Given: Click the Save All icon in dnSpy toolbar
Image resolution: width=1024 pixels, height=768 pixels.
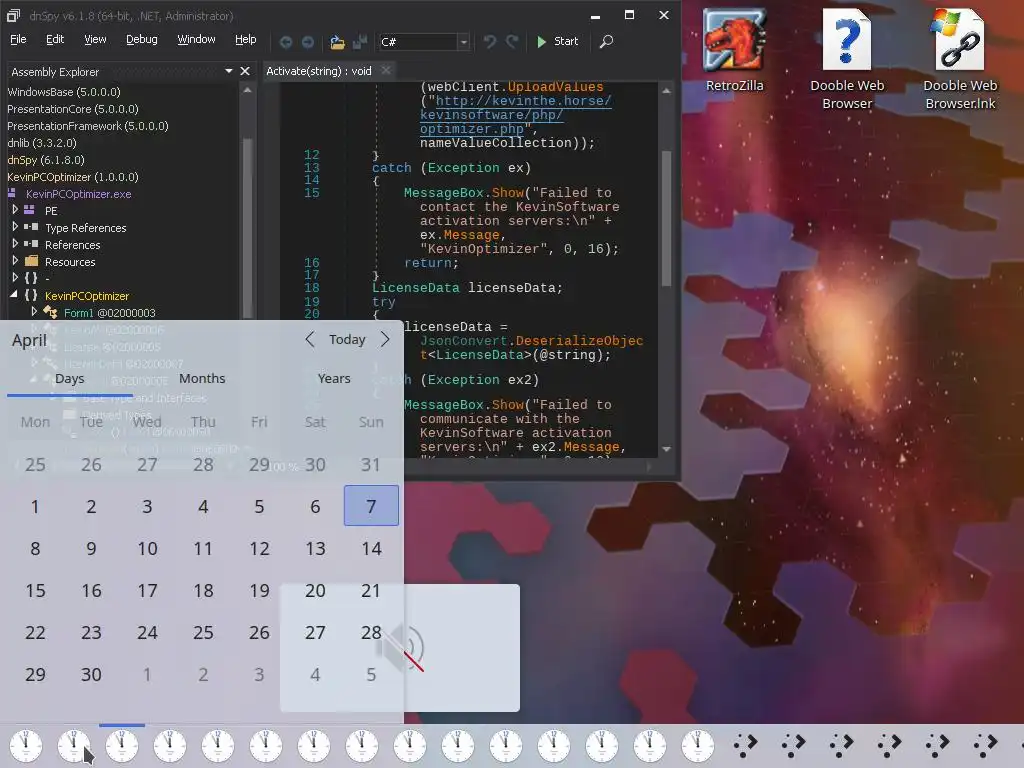Looking at the screenshot, I should point(360,42).
